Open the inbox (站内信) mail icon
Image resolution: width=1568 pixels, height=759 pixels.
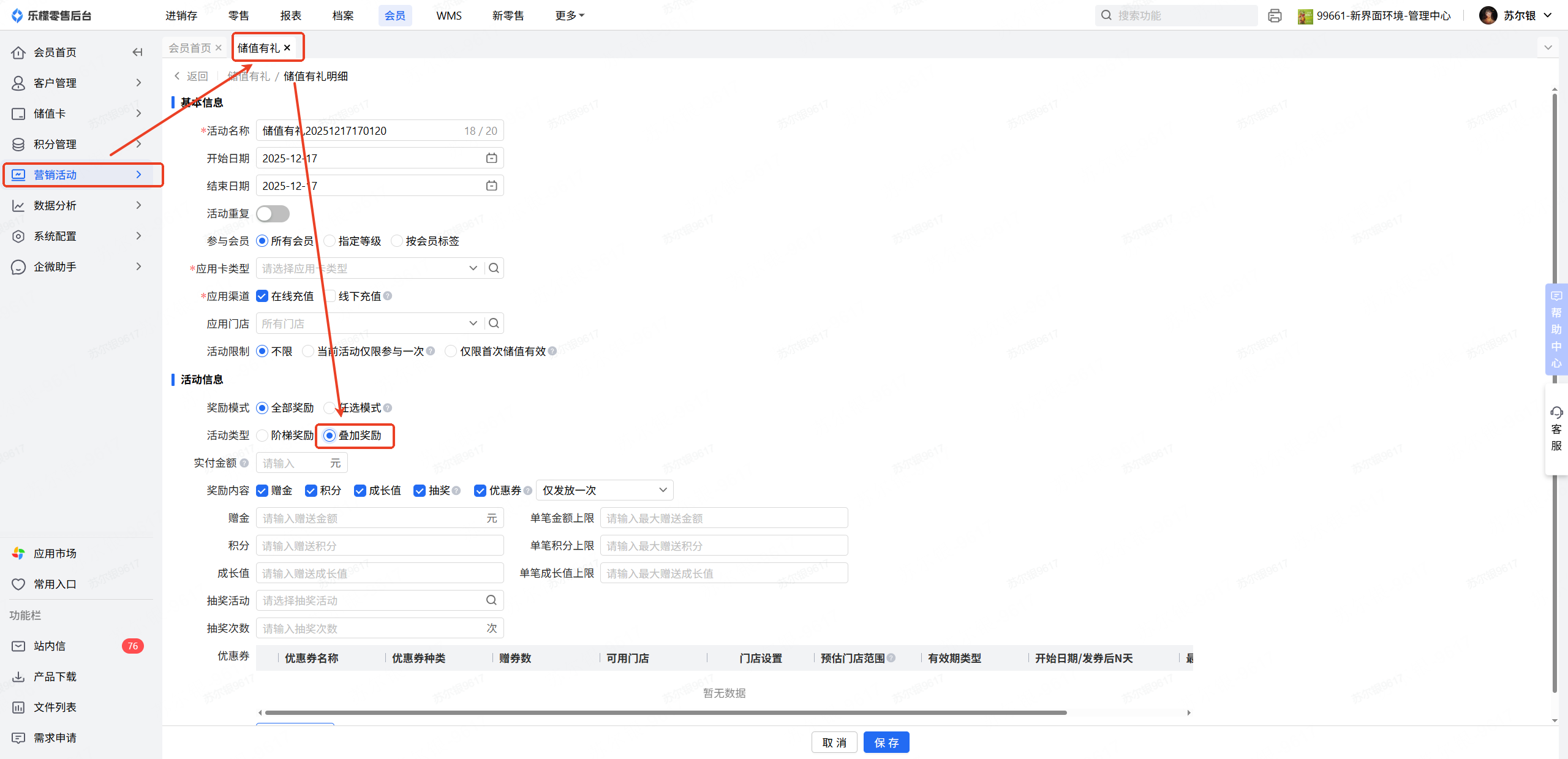pos(18,646)
